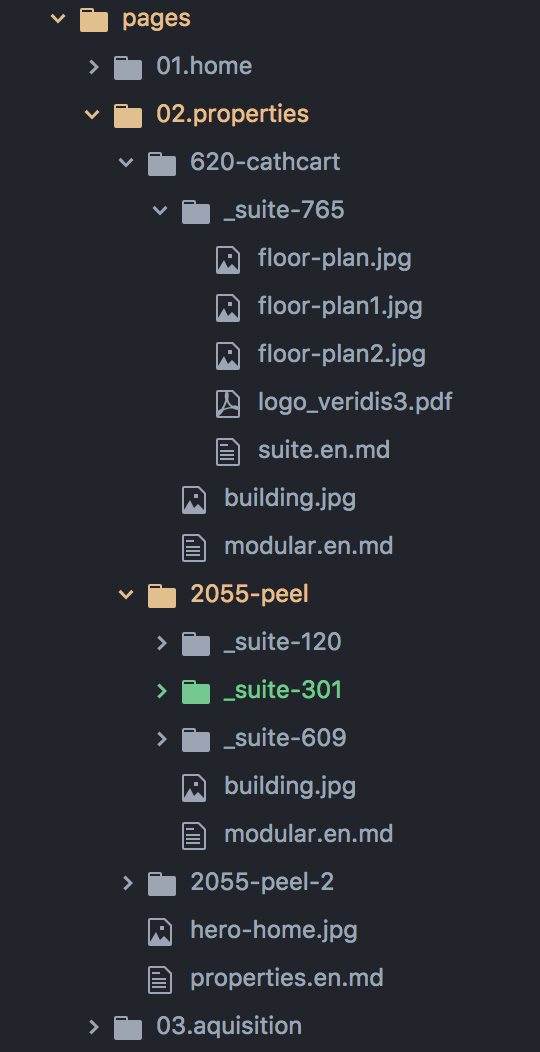Screen dimensions: 540x1052
Task: Open modular.en.md under 620-cathcart
Action: [x=309, y=546]
